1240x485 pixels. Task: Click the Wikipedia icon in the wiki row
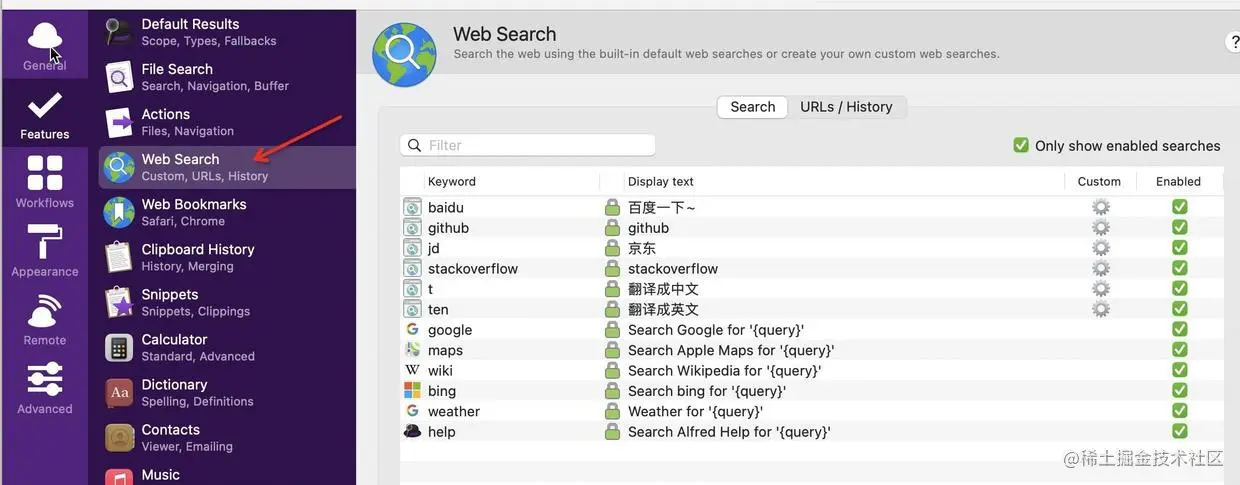[x=412, y=370]
